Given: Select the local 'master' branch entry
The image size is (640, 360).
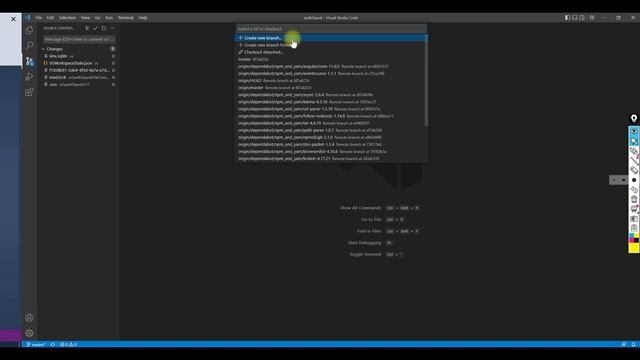Looking at the screenshot, I should [x=331, y=59].
